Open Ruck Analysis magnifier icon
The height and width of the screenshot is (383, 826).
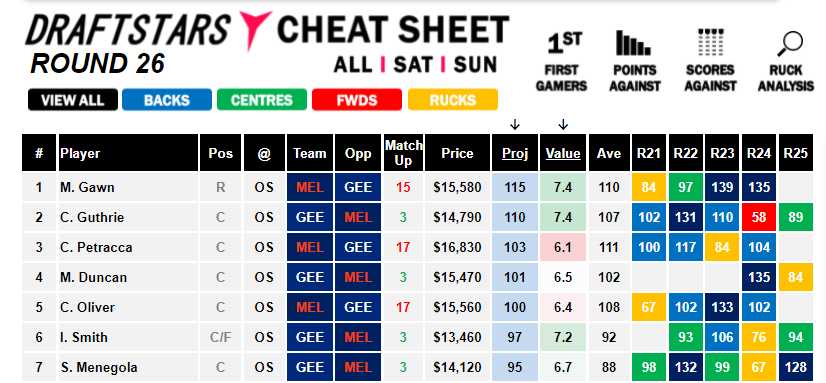click(x=789, y=44)
